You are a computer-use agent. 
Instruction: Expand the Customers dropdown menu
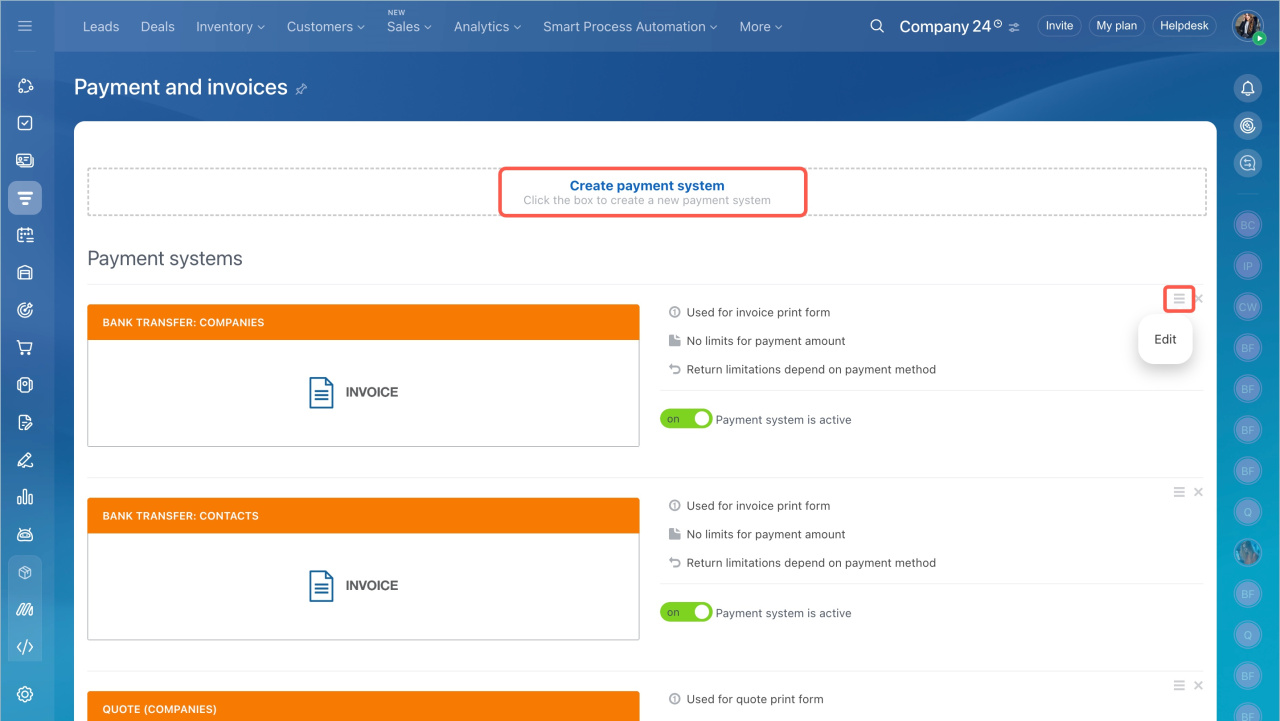[x=325, y=27]
